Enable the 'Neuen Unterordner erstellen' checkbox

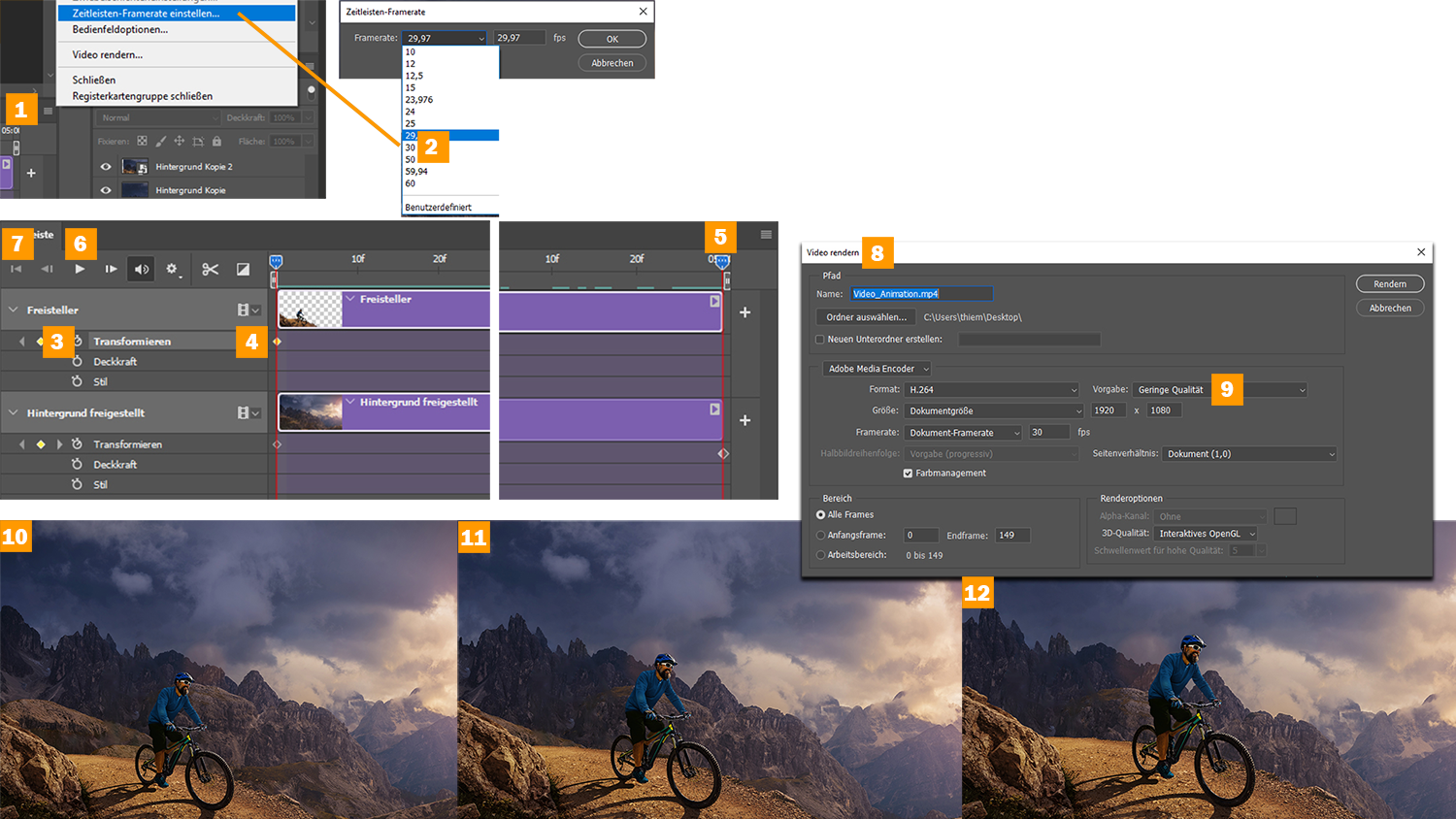(820, 340)
